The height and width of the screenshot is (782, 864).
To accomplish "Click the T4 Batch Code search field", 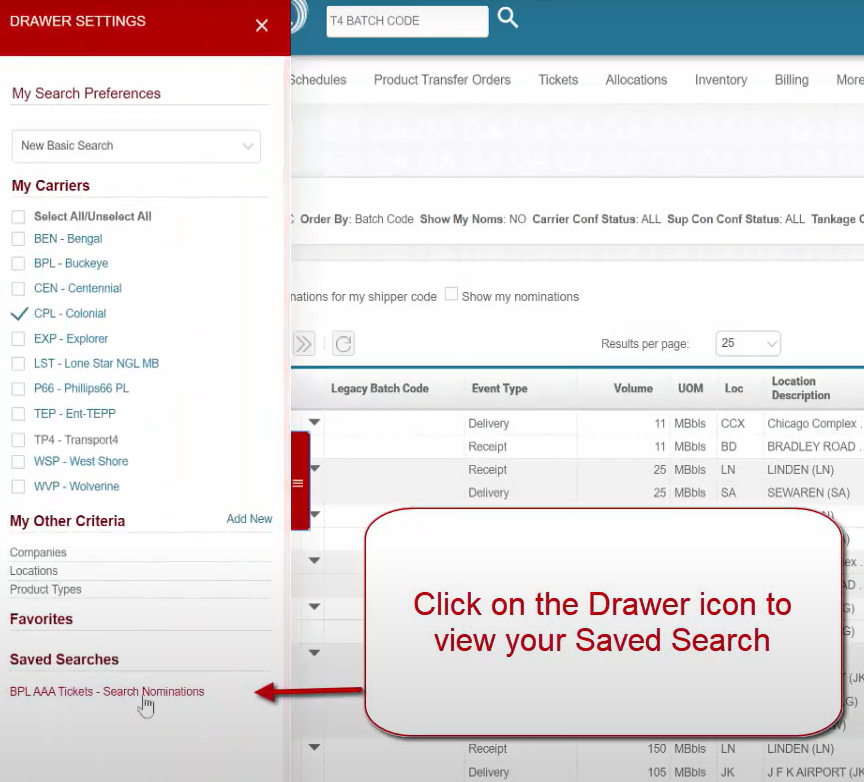I will tap(406, 21).
